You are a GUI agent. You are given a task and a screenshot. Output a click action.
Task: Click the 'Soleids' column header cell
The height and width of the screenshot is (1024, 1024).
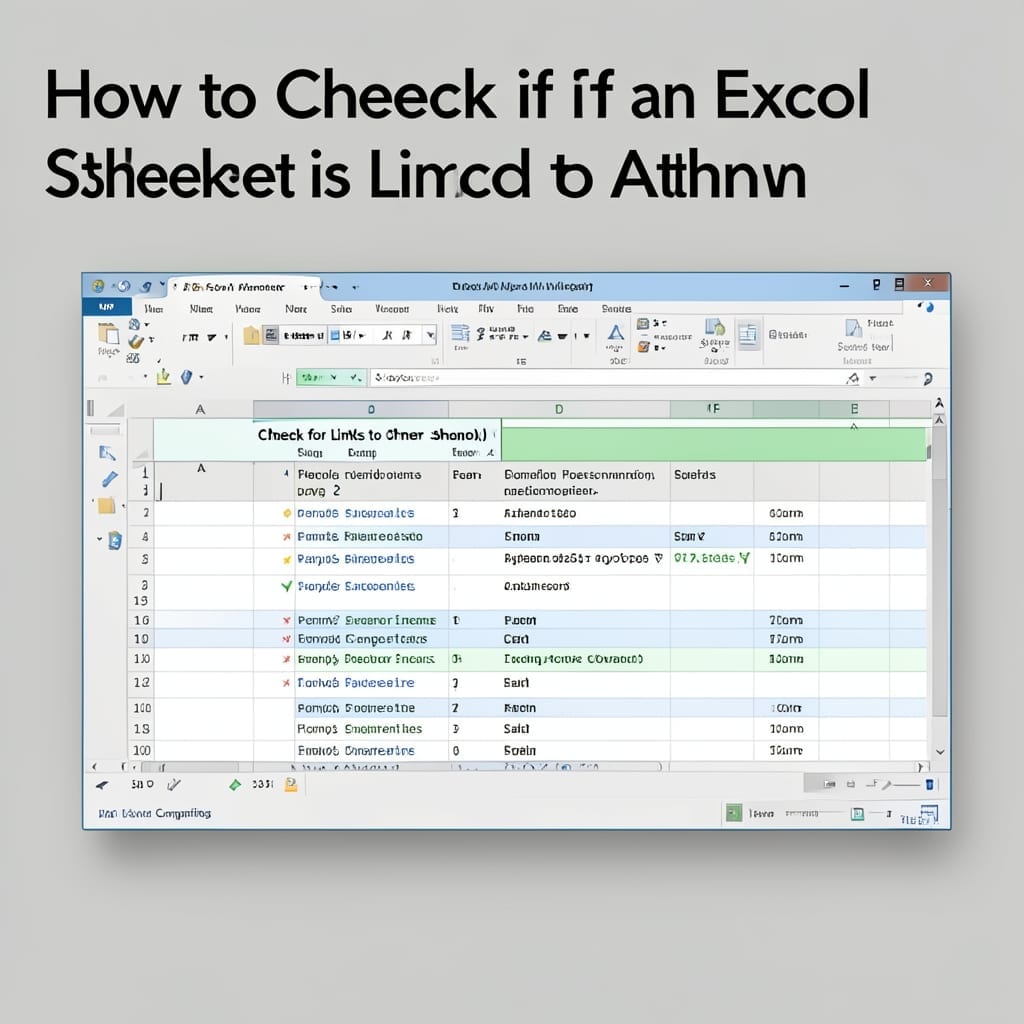[695, 475]
